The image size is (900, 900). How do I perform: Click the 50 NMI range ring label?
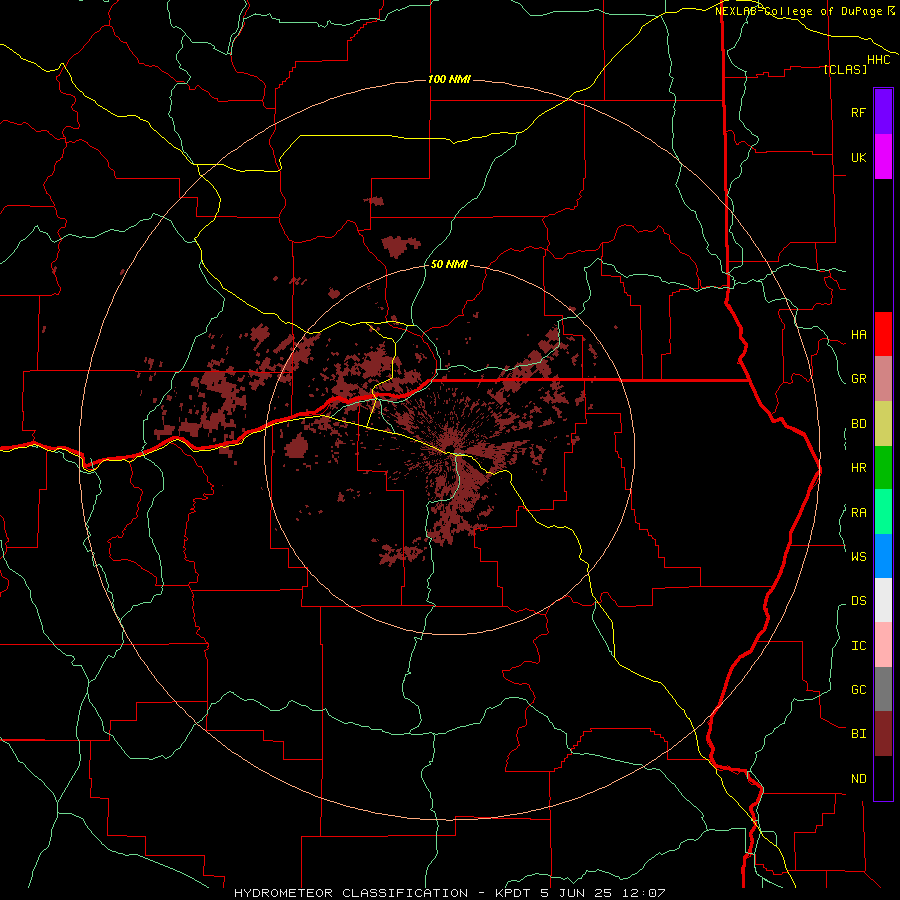click(449, 264)
